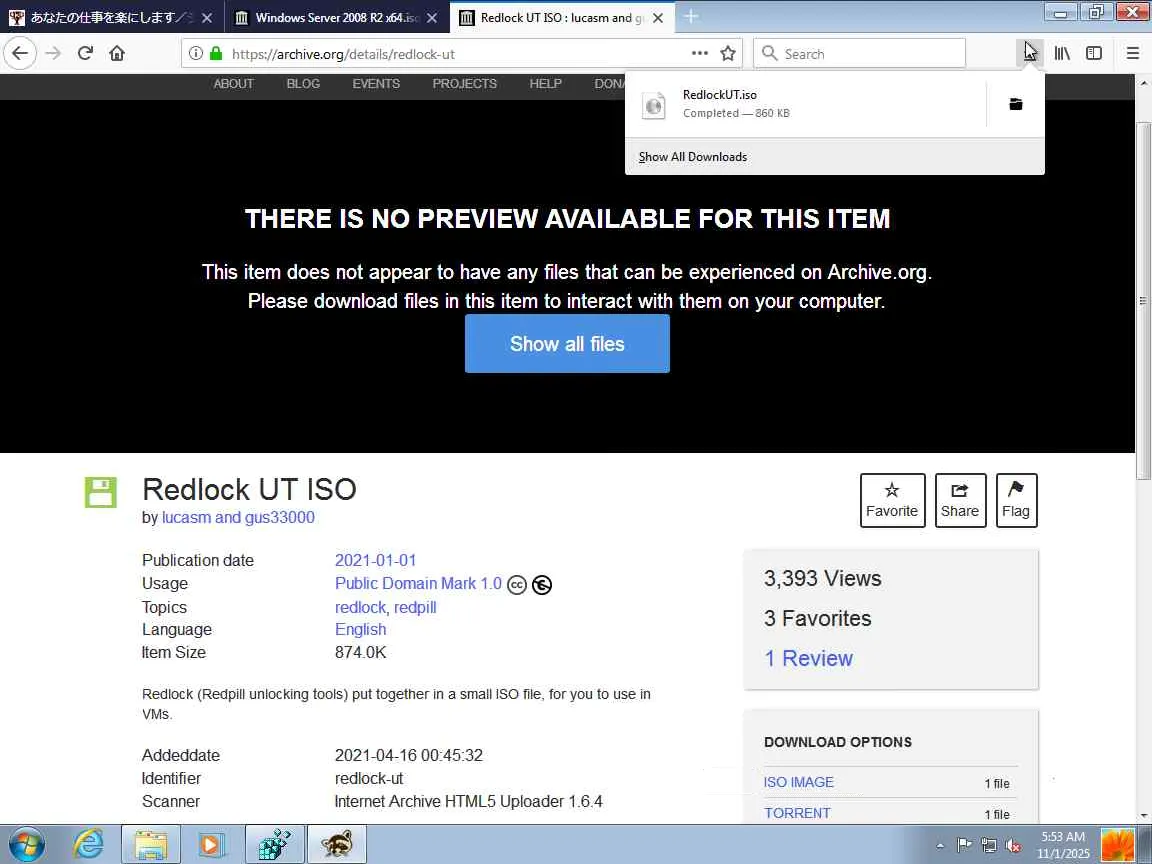Show hidden tray icons arrow

point(940,846)
